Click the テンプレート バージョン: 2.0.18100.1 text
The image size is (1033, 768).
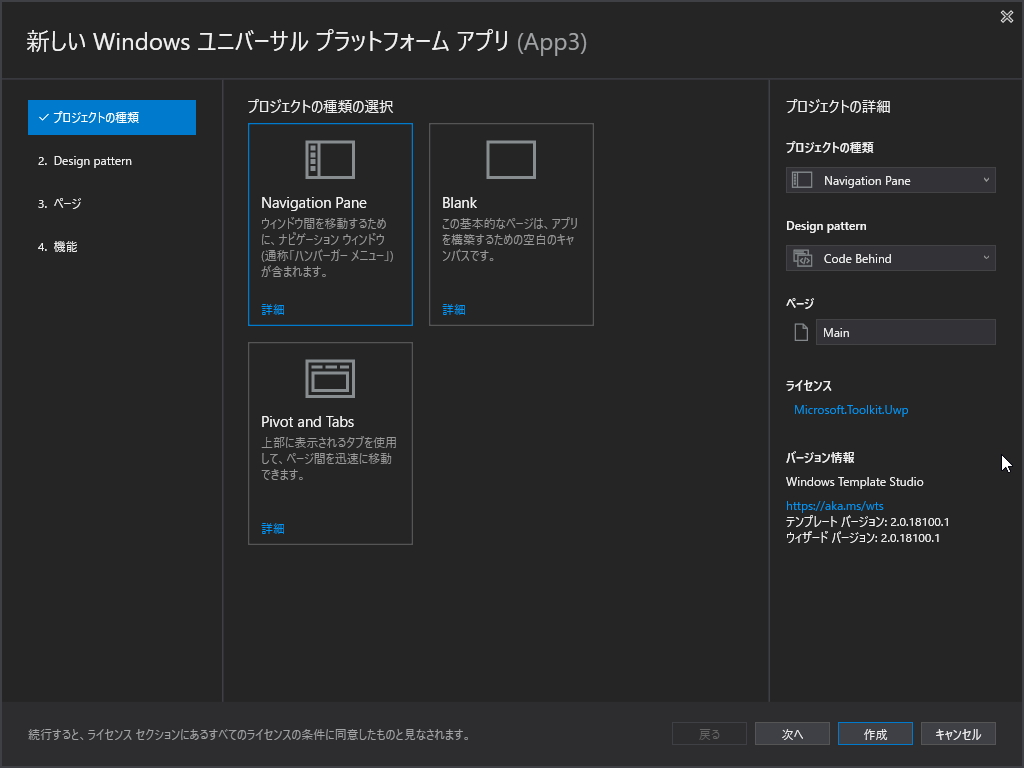(867, 522)
